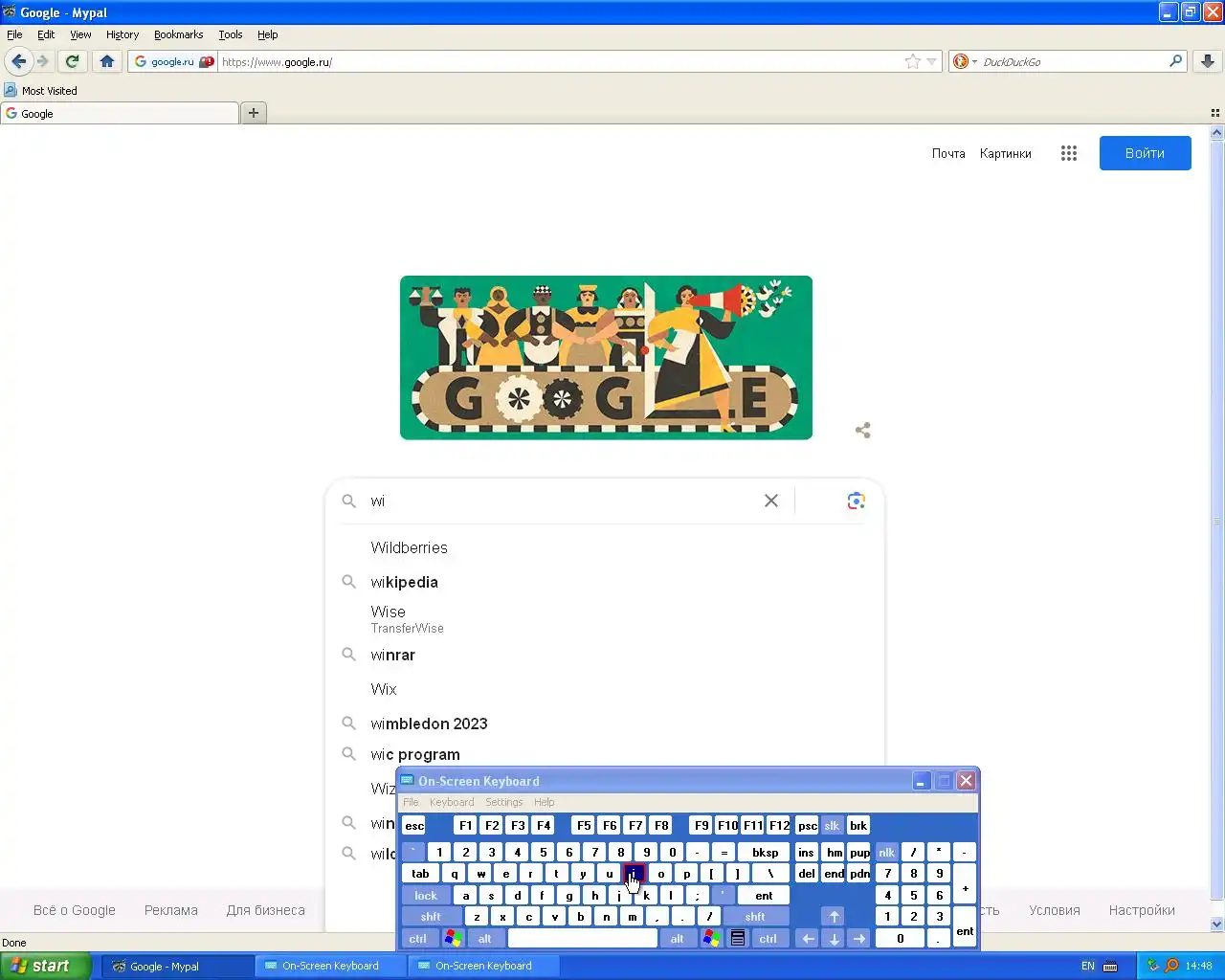The height and width of the screenshot is (980, 1225).
Task: Click the left Windows key on the keyboard
Action: click(454, 939)
